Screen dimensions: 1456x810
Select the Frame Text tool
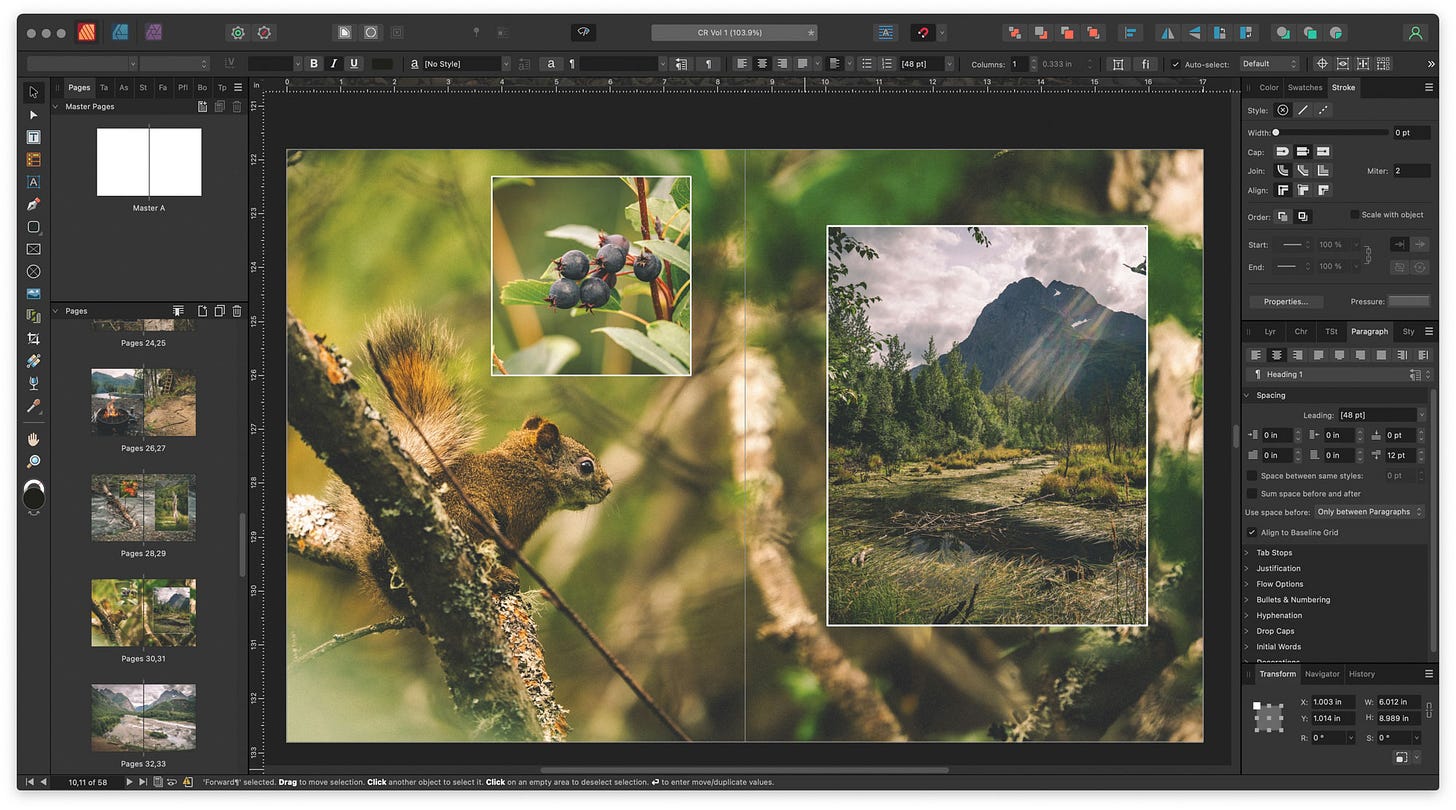point(34,137)
